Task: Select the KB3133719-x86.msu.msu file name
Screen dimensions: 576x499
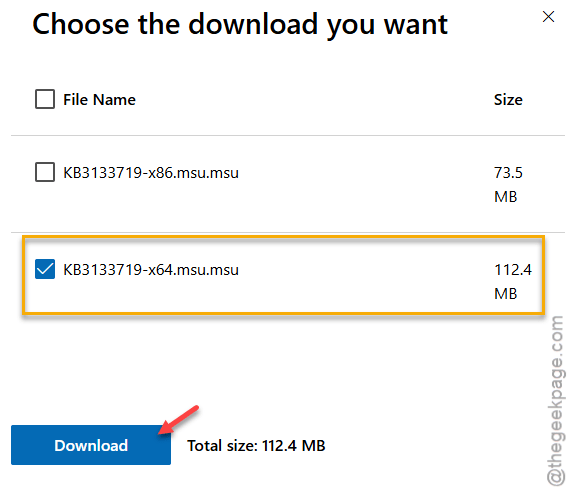Action: click(x=151, y=173)
